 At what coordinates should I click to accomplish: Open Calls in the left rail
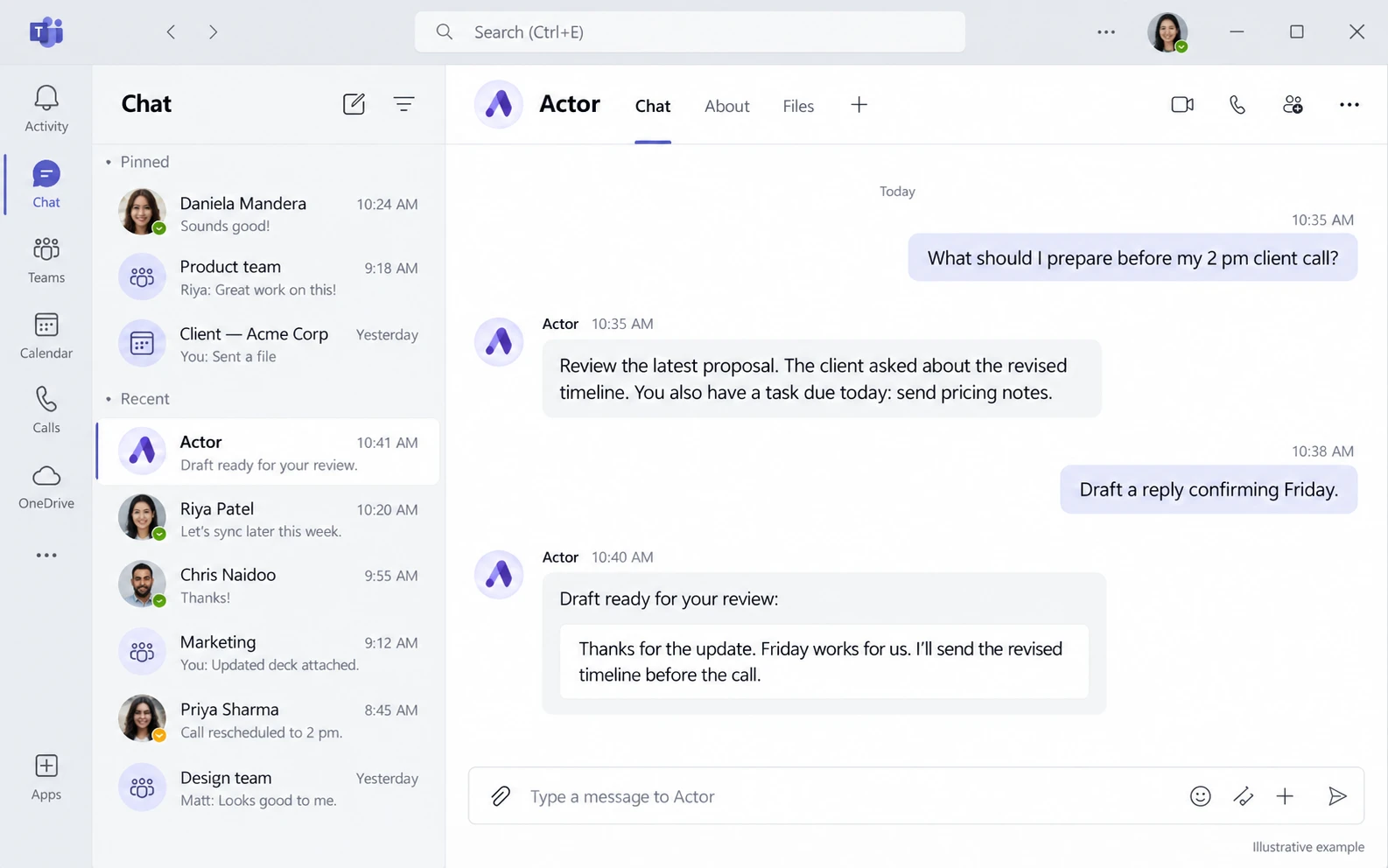coord(46,410)
